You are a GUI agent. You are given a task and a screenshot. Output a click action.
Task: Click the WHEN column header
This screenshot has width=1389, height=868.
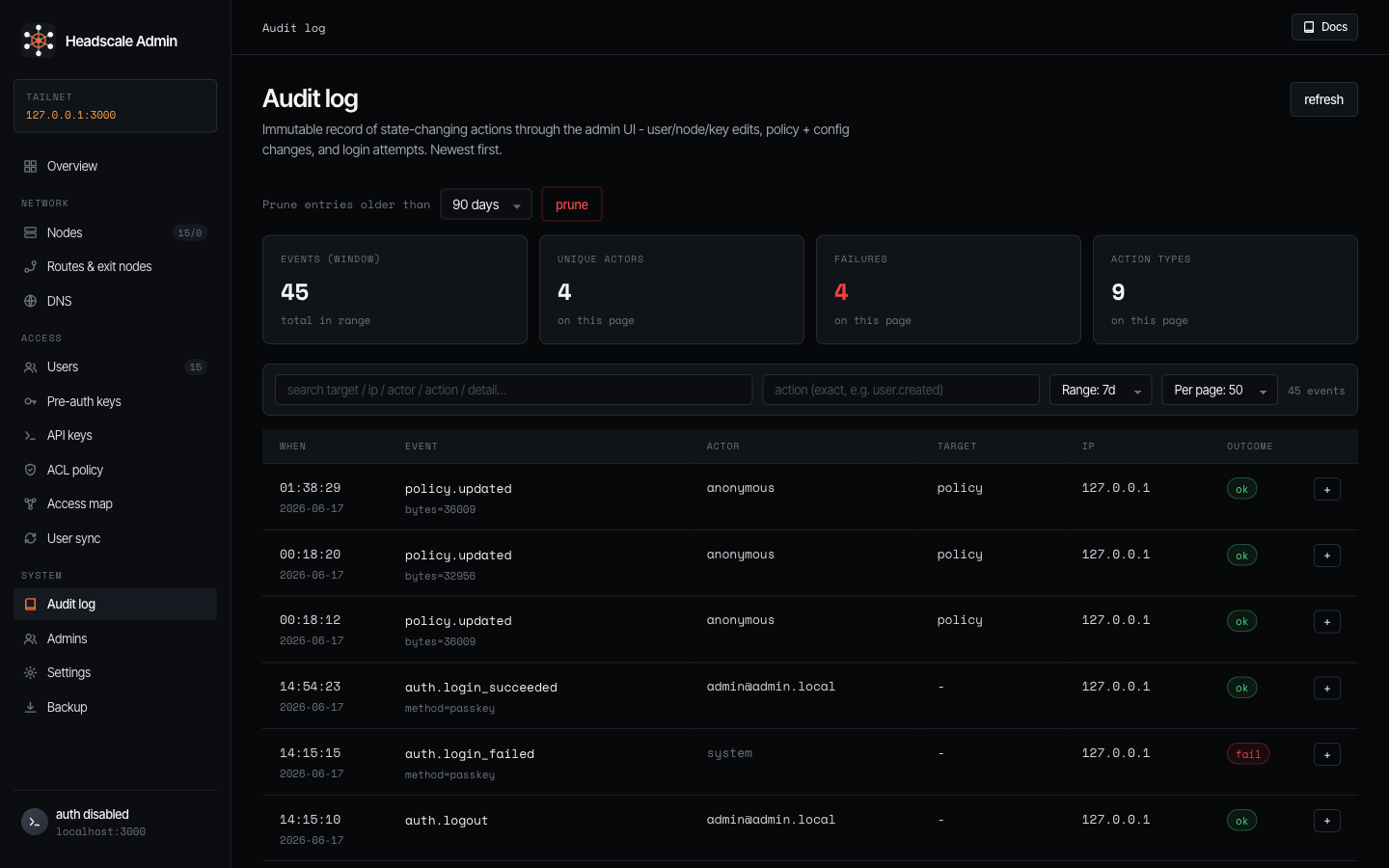[292, 447]
